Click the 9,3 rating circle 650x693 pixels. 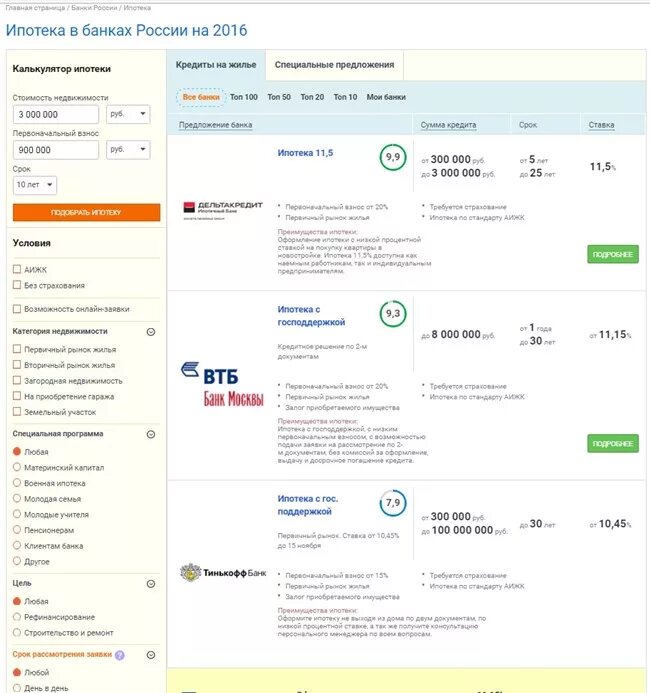[x=393, y=314]
